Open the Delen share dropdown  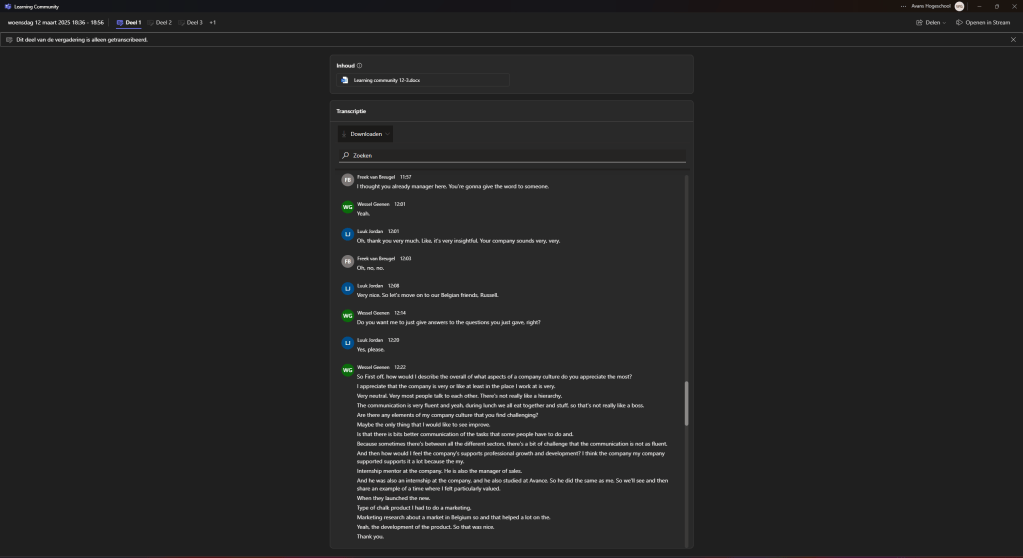tap(930, 22)
